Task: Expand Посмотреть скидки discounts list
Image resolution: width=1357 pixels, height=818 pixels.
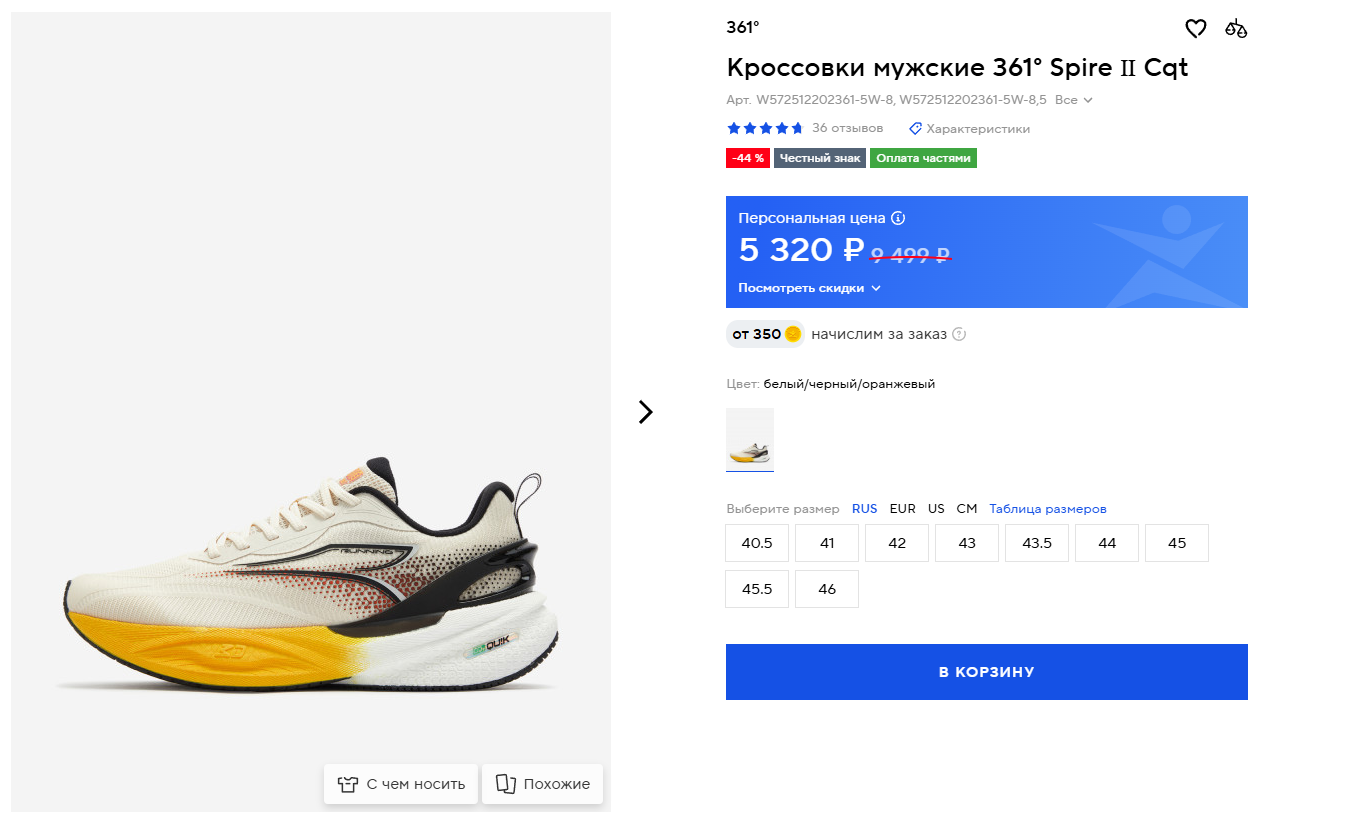Action: [x=809, y=288]
